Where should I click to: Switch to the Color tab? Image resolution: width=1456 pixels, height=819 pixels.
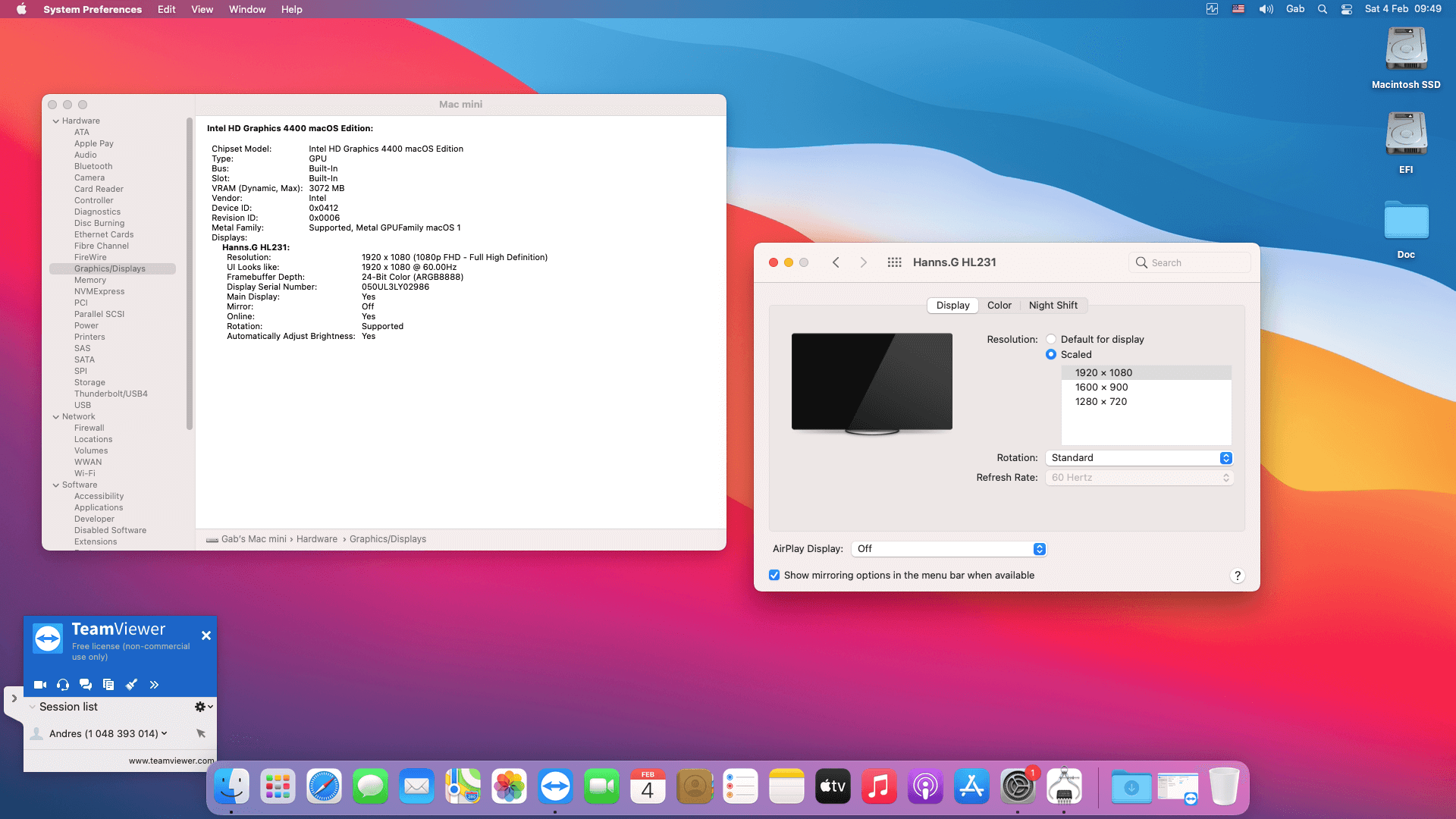[999, 305]
